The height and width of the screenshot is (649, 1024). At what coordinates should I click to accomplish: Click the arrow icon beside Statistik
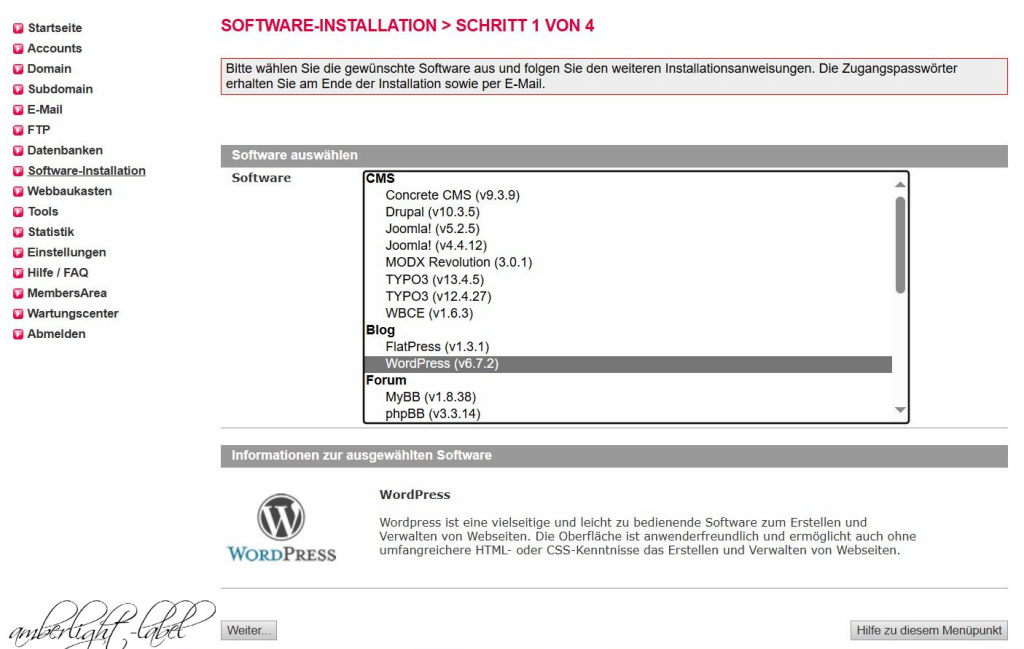click(18, 232)
